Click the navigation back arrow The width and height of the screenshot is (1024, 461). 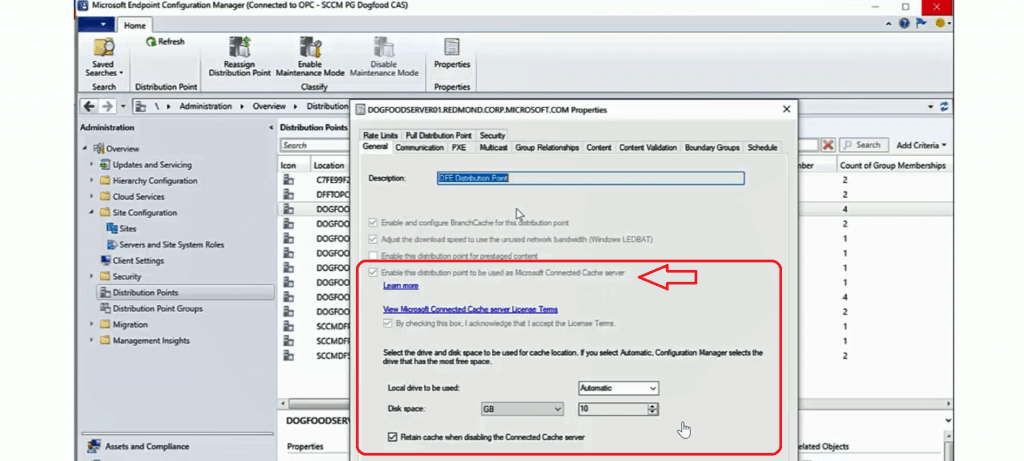[88, 106]
